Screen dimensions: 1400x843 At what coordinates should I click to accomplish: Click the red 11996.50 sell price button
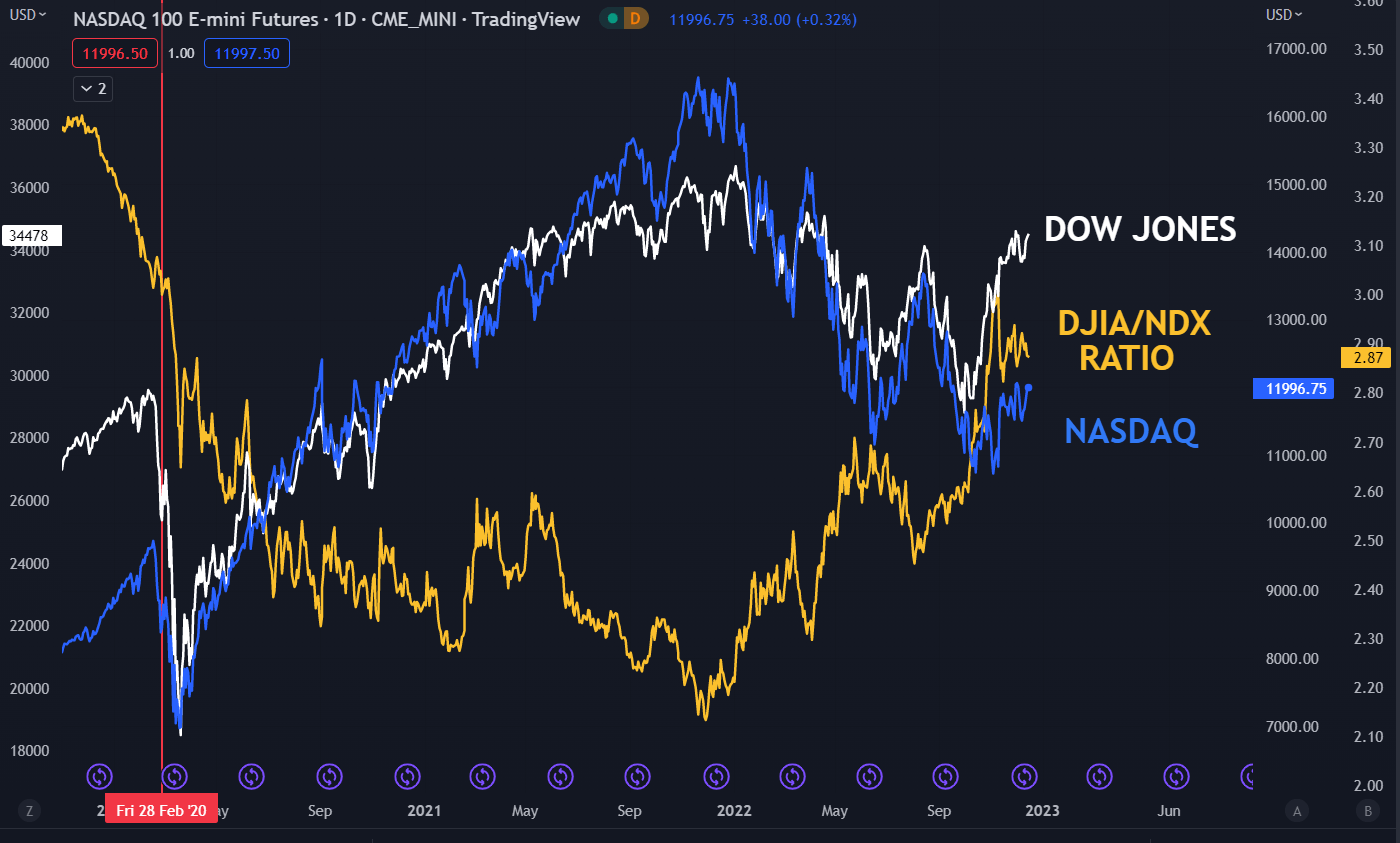click(x=115, y=53)
